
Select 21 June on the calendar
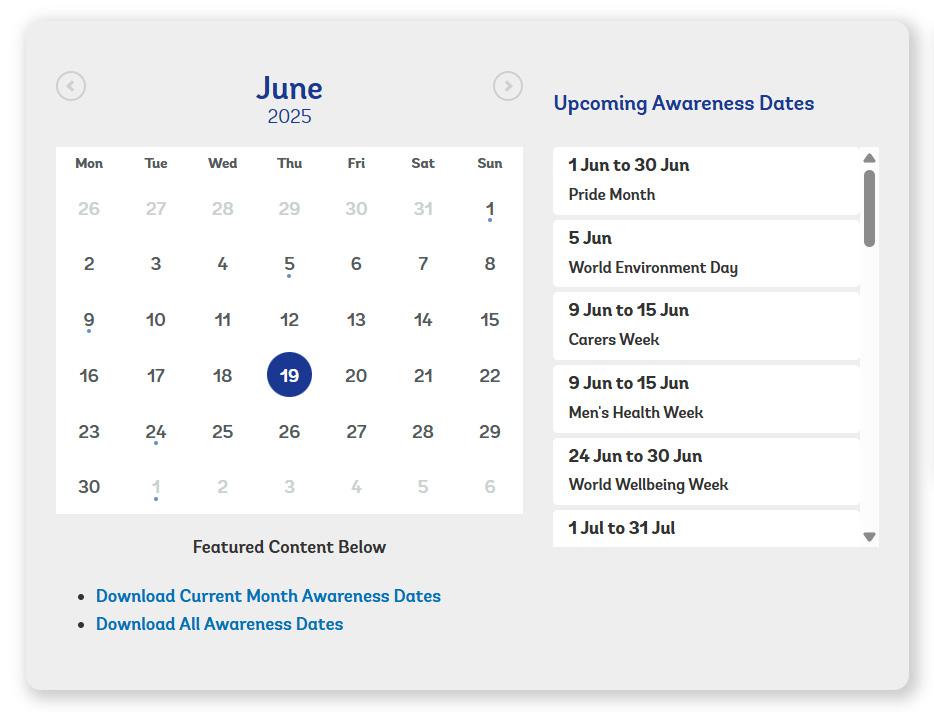(423, 376)
